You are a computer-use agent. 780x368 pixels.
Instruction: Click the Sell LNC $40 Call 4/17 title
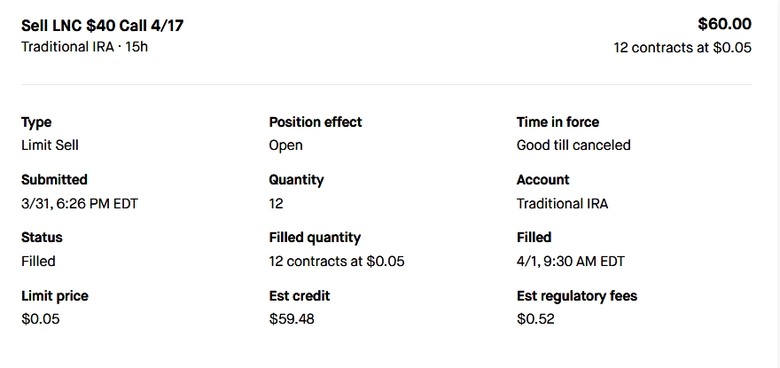point(102,25)
